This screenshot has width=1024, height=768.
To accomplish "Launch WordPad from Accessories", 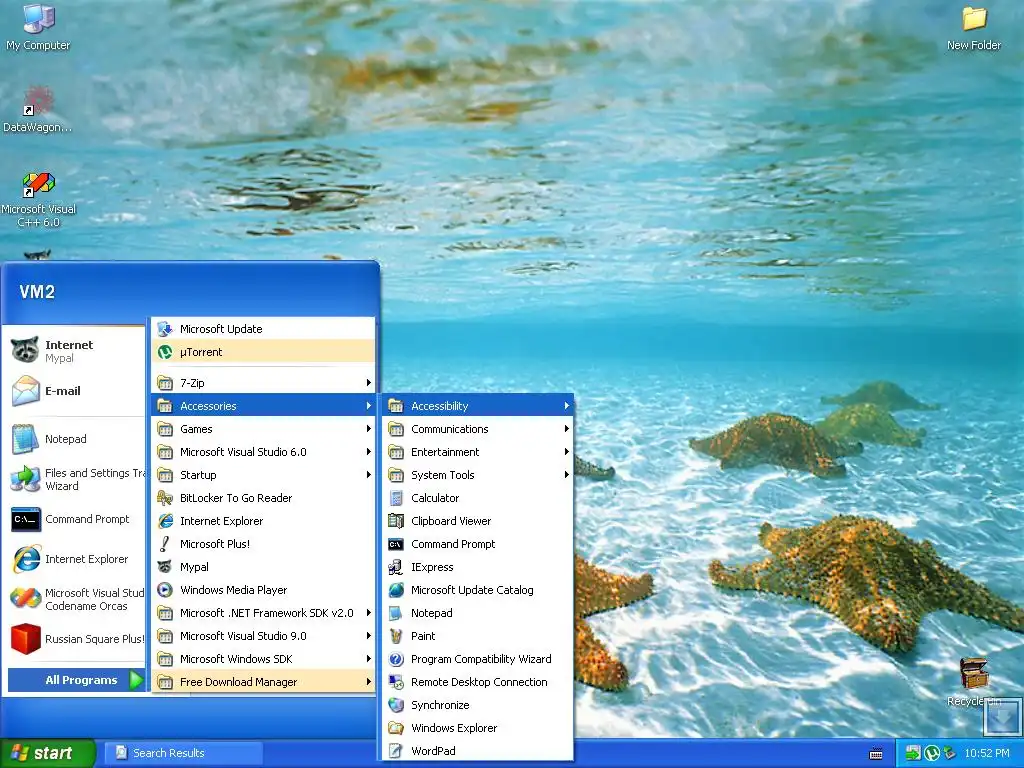I will click(x=478, y=751).
